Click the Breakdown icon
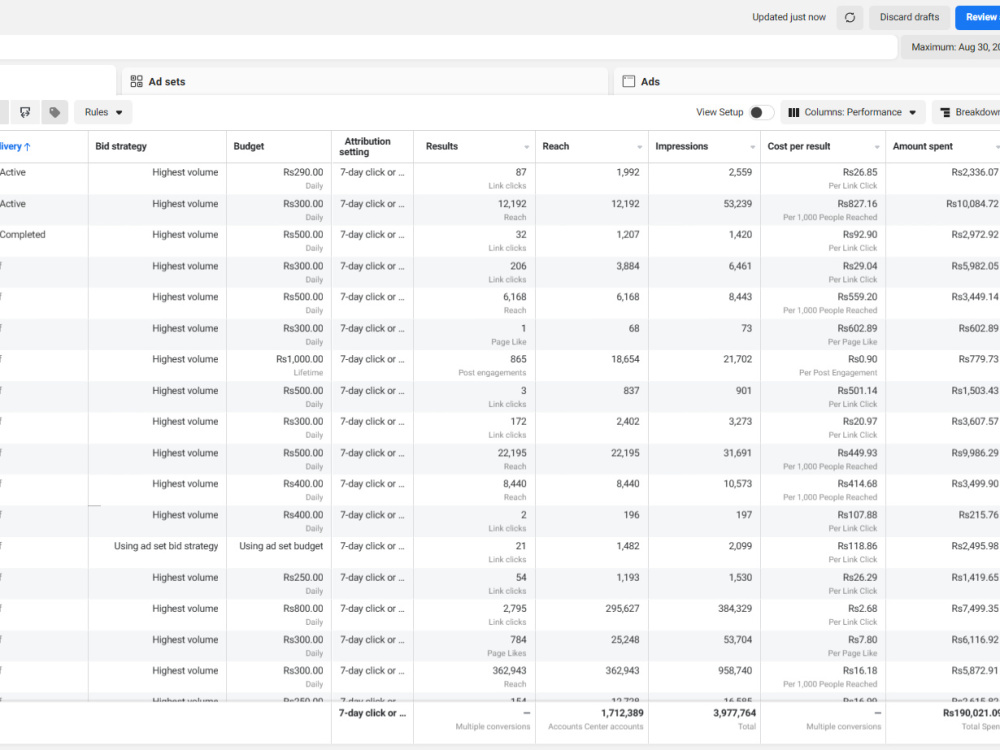1000x750 pixels. pos(945,112)
